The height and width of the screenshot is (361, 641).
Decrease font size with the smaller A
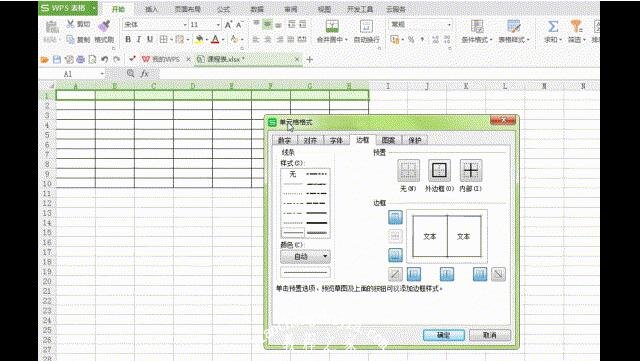pyautogui.click(x=240, y=25)
